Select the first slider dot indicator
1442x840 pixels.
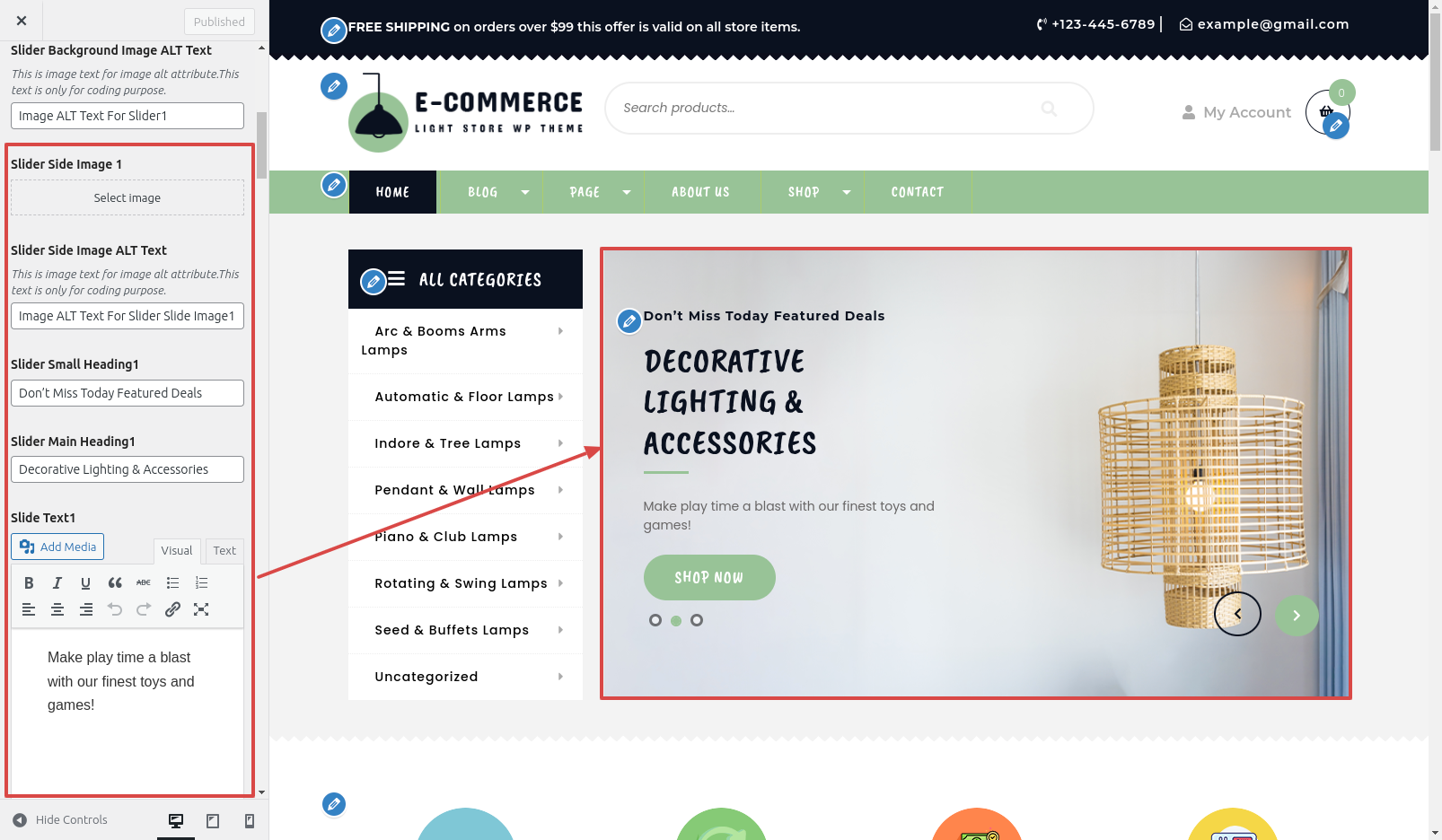[655, 620]
